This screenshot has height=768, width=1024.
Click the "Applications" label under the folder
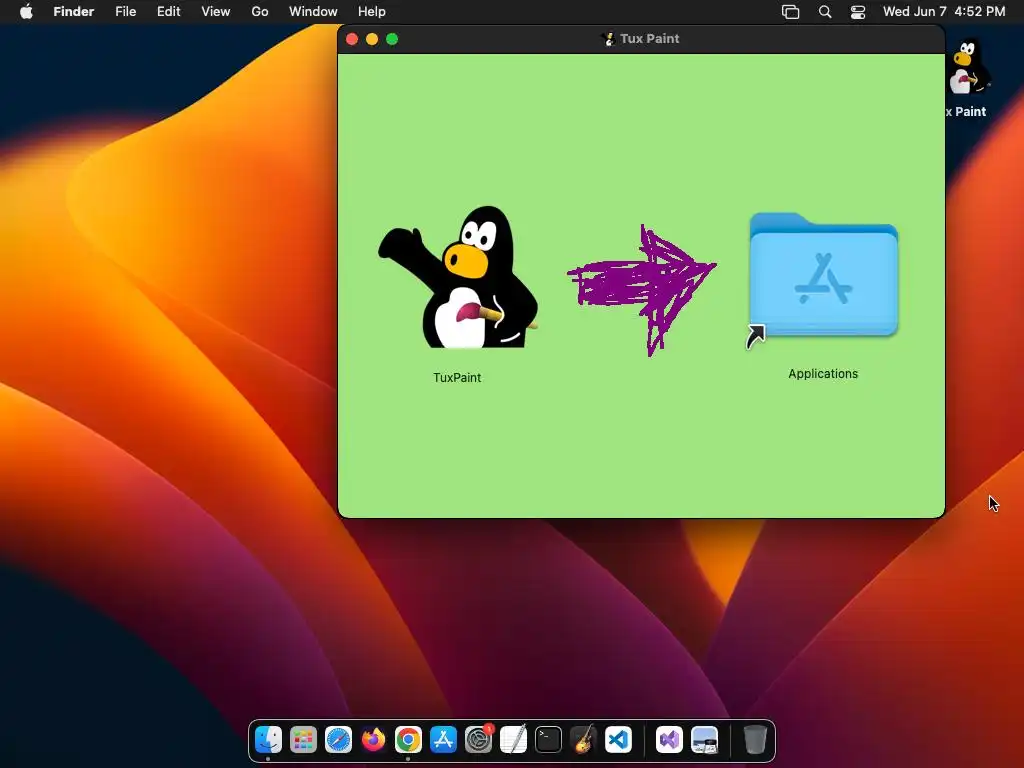823,374
